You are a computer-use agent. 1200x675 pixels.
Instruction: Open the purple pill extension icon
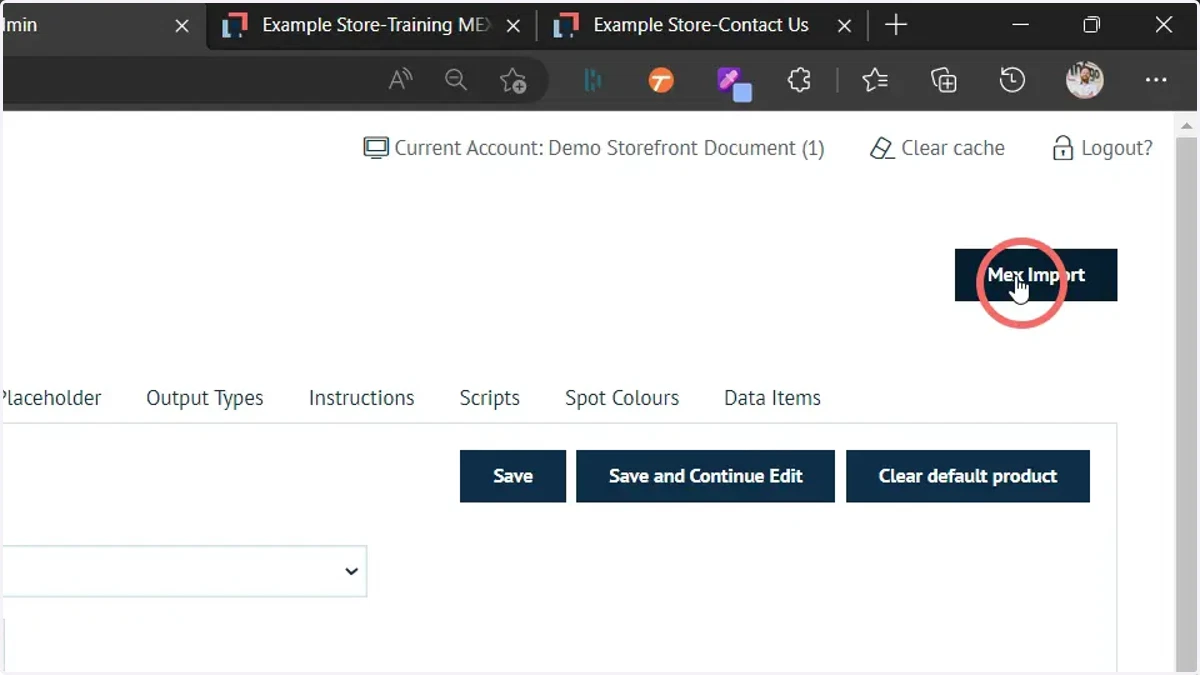pyautogui.click(x=734, y=83)
